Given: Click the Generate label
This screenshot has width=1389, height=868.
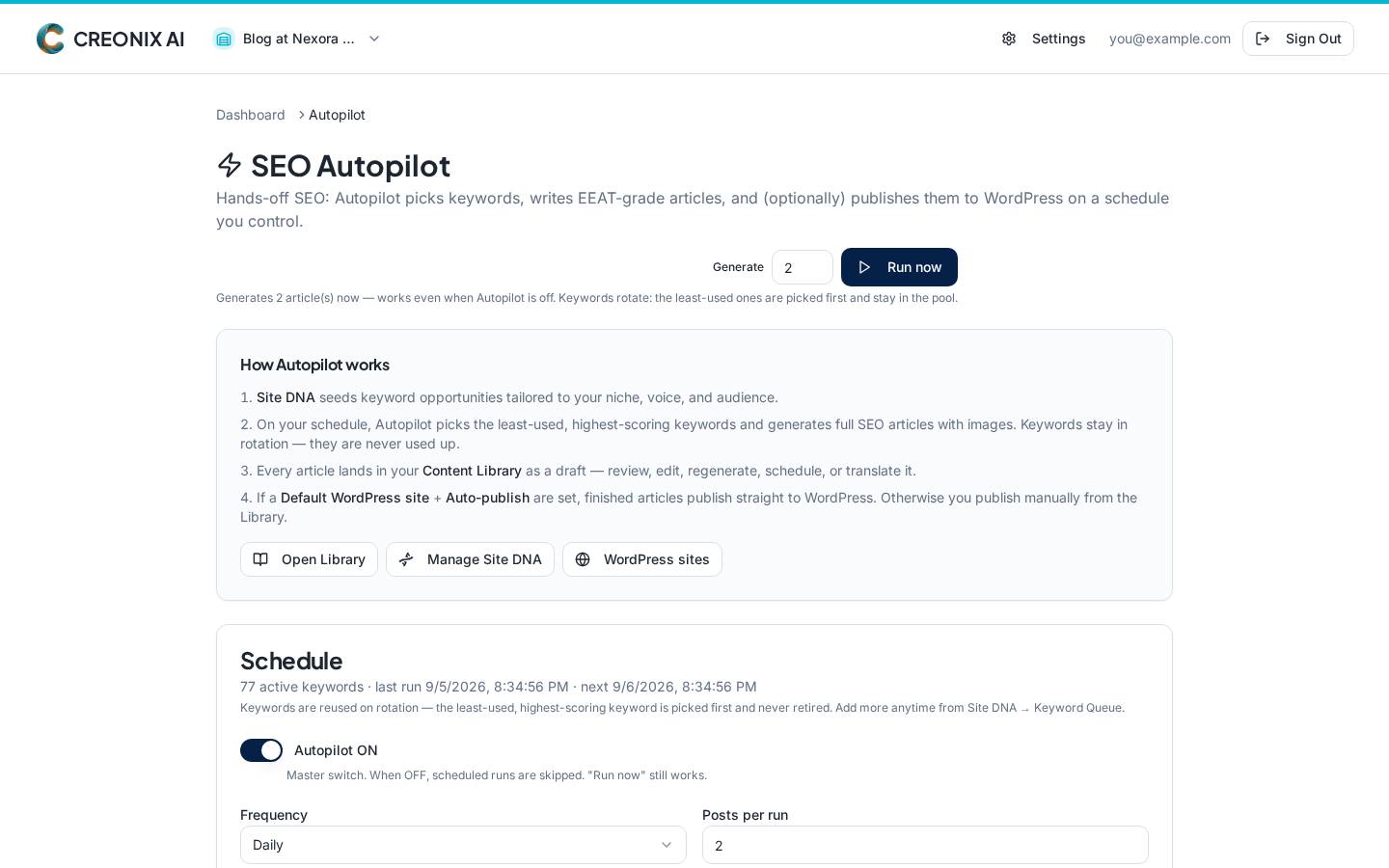Looking at the screenshot, I should tap(738, 267).
